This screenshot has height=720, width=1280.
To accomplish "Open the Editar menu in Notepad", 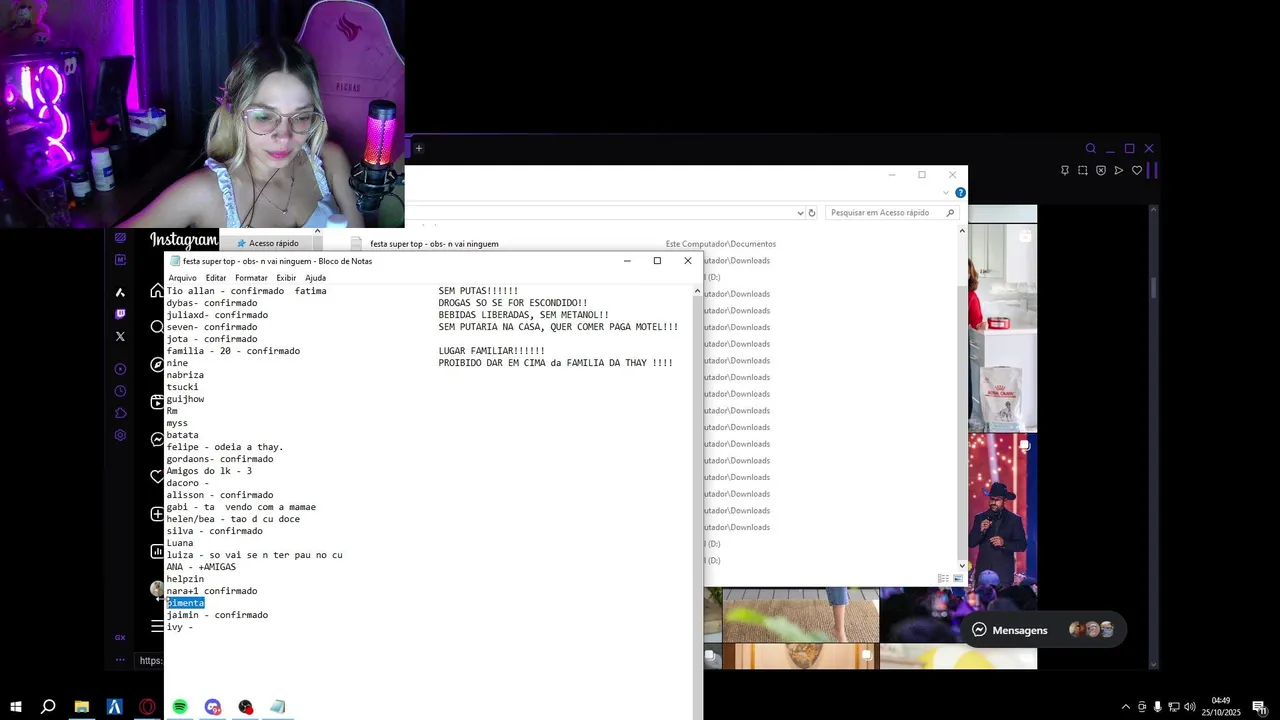I will (x=216, y=278).
